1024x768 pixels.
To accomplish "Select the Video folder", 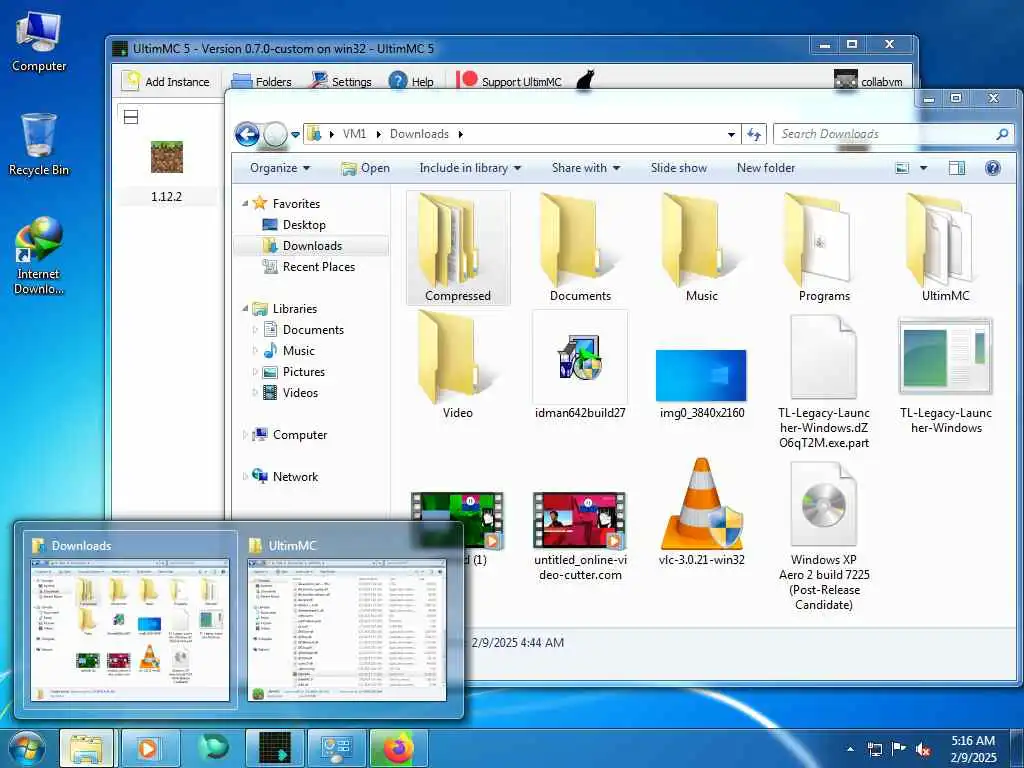I will pos(457,365).
